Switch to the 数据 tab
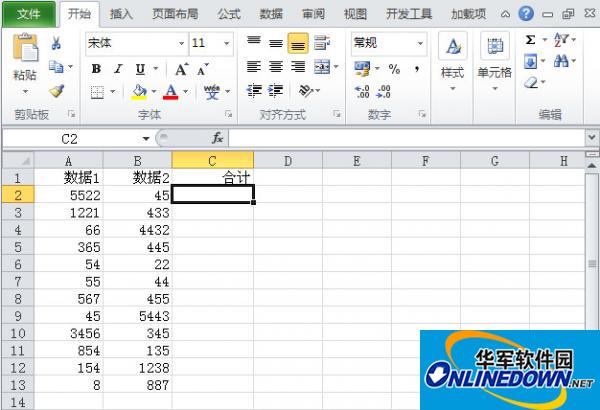600x410 pixels. pyautogui.click(x=271, y=14)
